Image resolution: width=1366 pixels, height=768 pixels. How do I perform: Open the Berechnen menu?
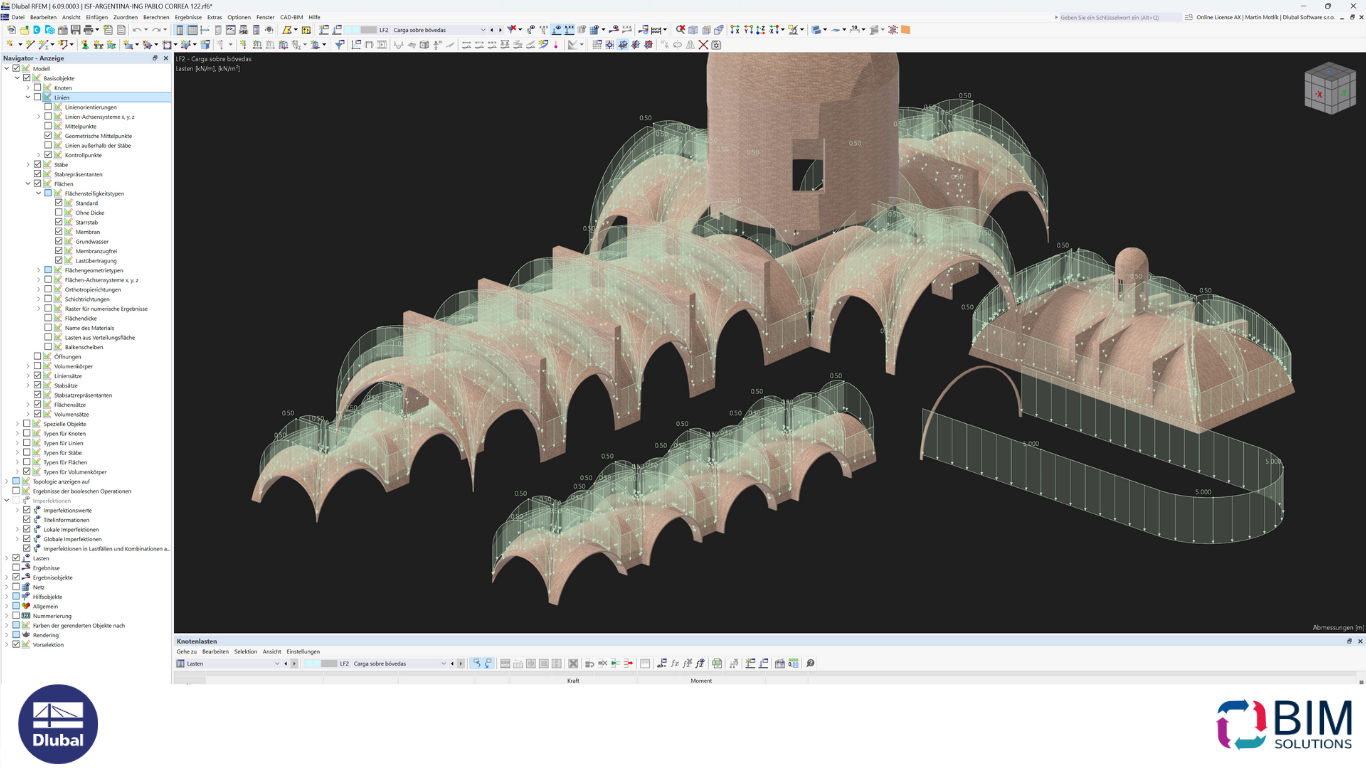point(156,17)
